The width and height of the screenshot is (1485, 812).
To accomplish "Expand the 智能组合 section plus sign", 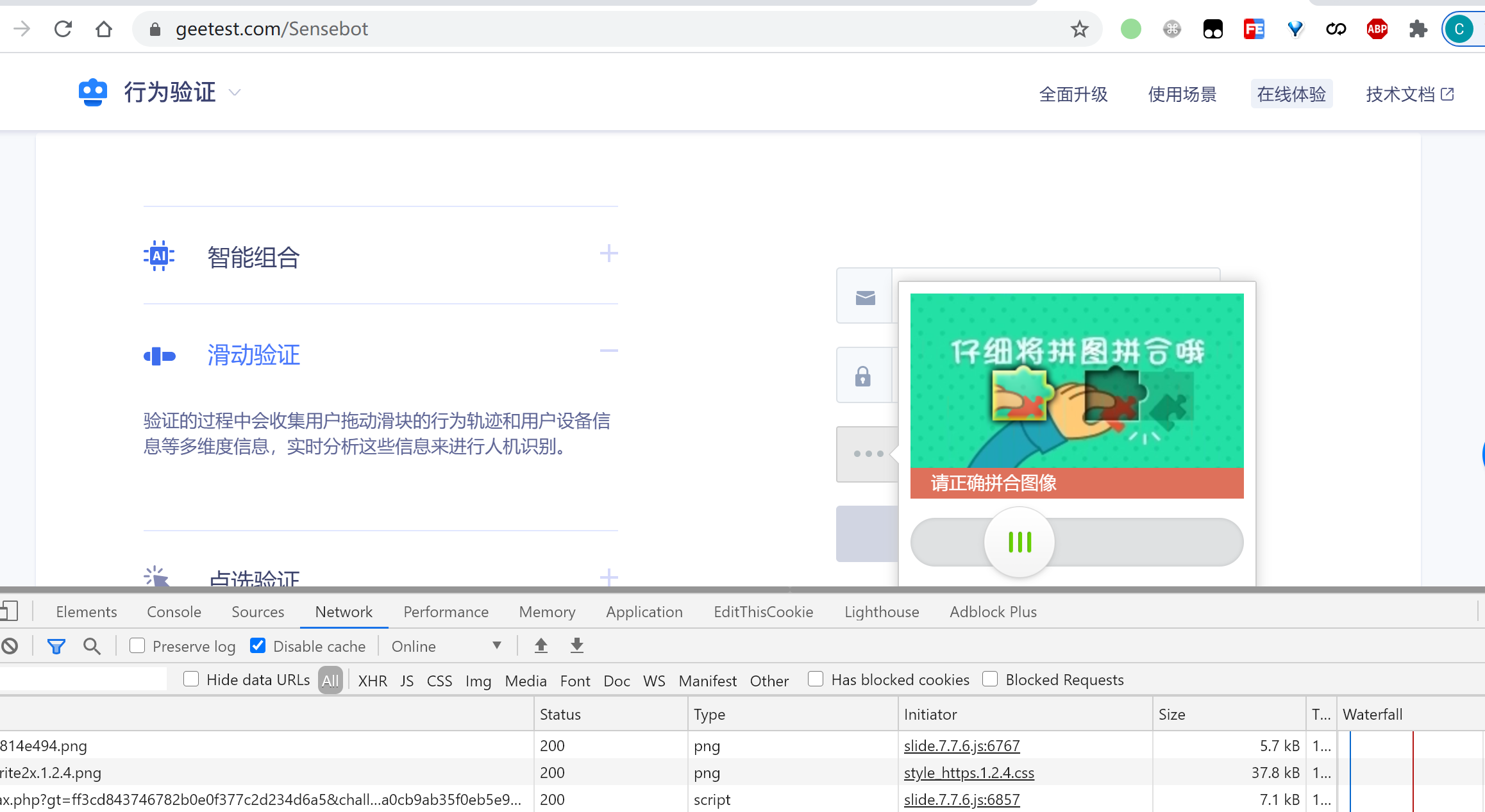I will [608, 254].
